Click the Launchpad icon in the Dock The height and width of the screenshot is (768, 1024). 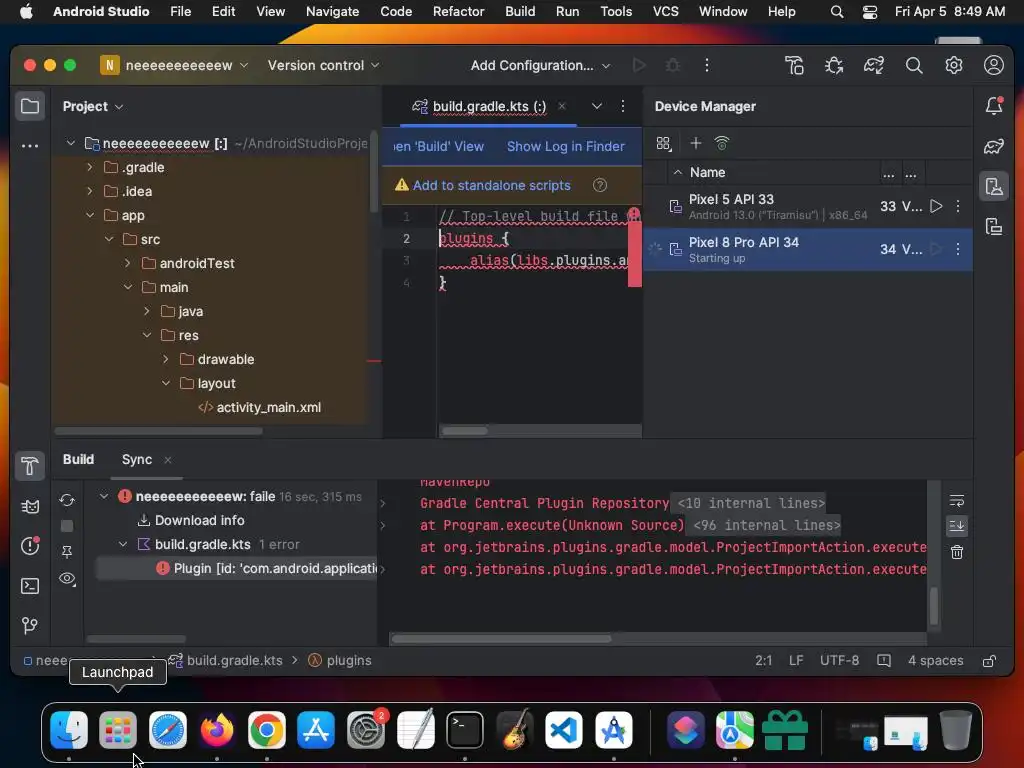118,729
